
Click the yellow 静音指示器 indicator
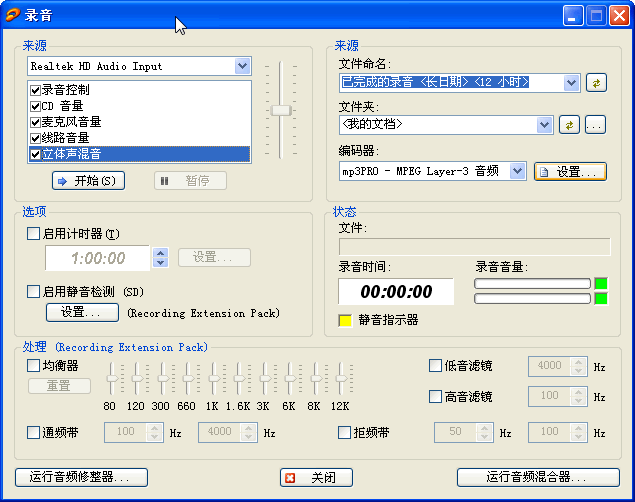[x=345, y=320]
